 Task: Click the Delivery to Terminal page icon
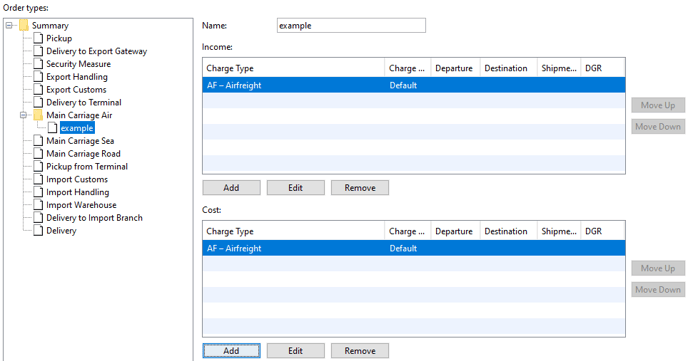click(39, 103)
